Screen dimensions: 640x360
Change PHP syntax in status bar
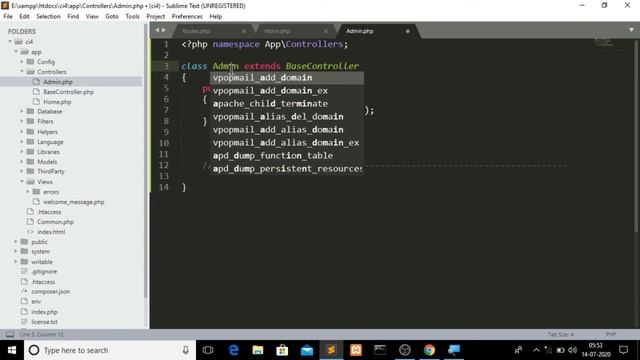point(611,334)
